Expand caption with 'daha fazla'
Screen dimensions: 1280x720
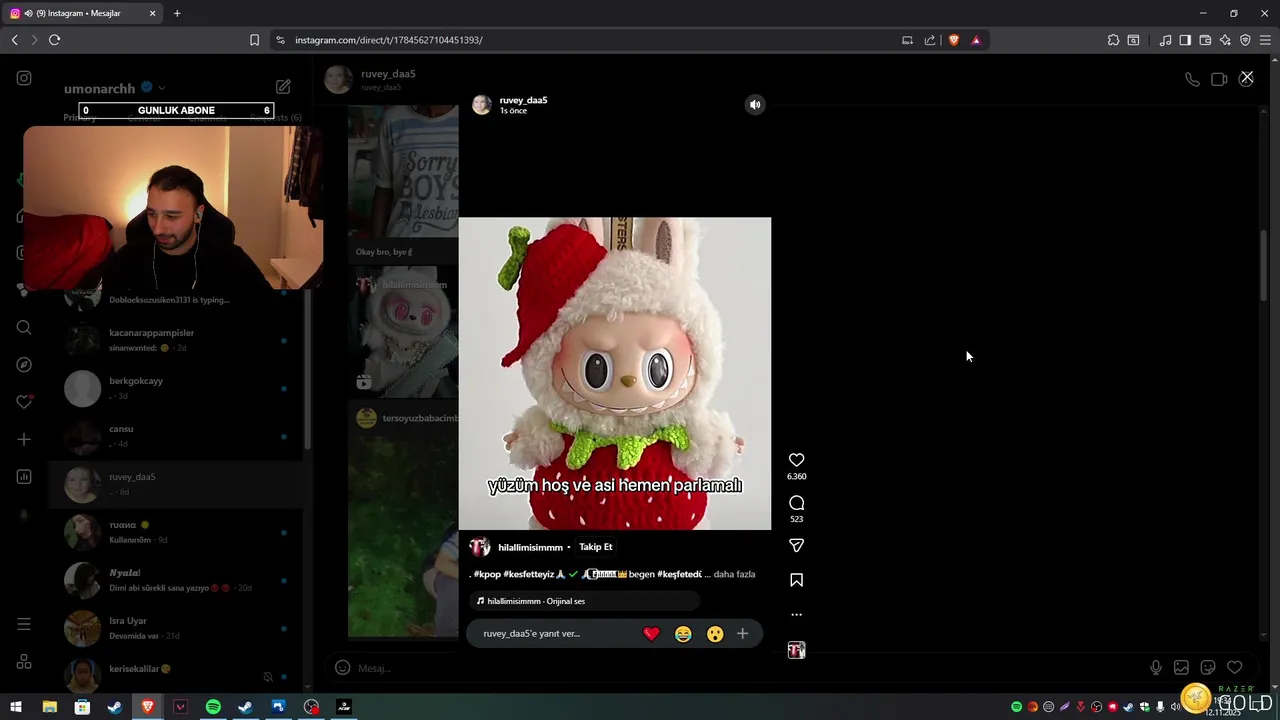pos(735,574)
